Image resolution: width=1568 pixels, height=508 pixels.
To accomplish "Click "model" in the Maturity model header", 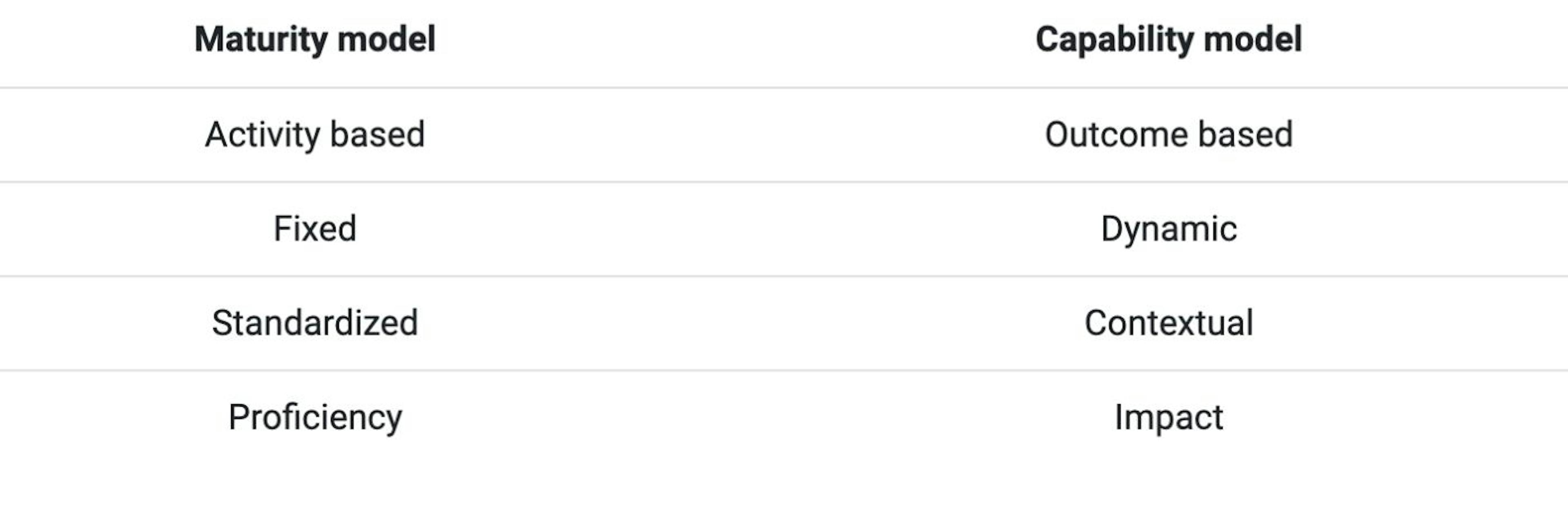I will [387, 40].
